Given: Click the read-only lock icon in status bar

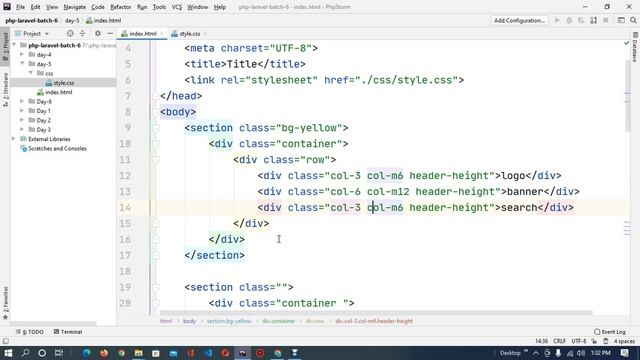Looking at the screenshot, I should (594, 341).
